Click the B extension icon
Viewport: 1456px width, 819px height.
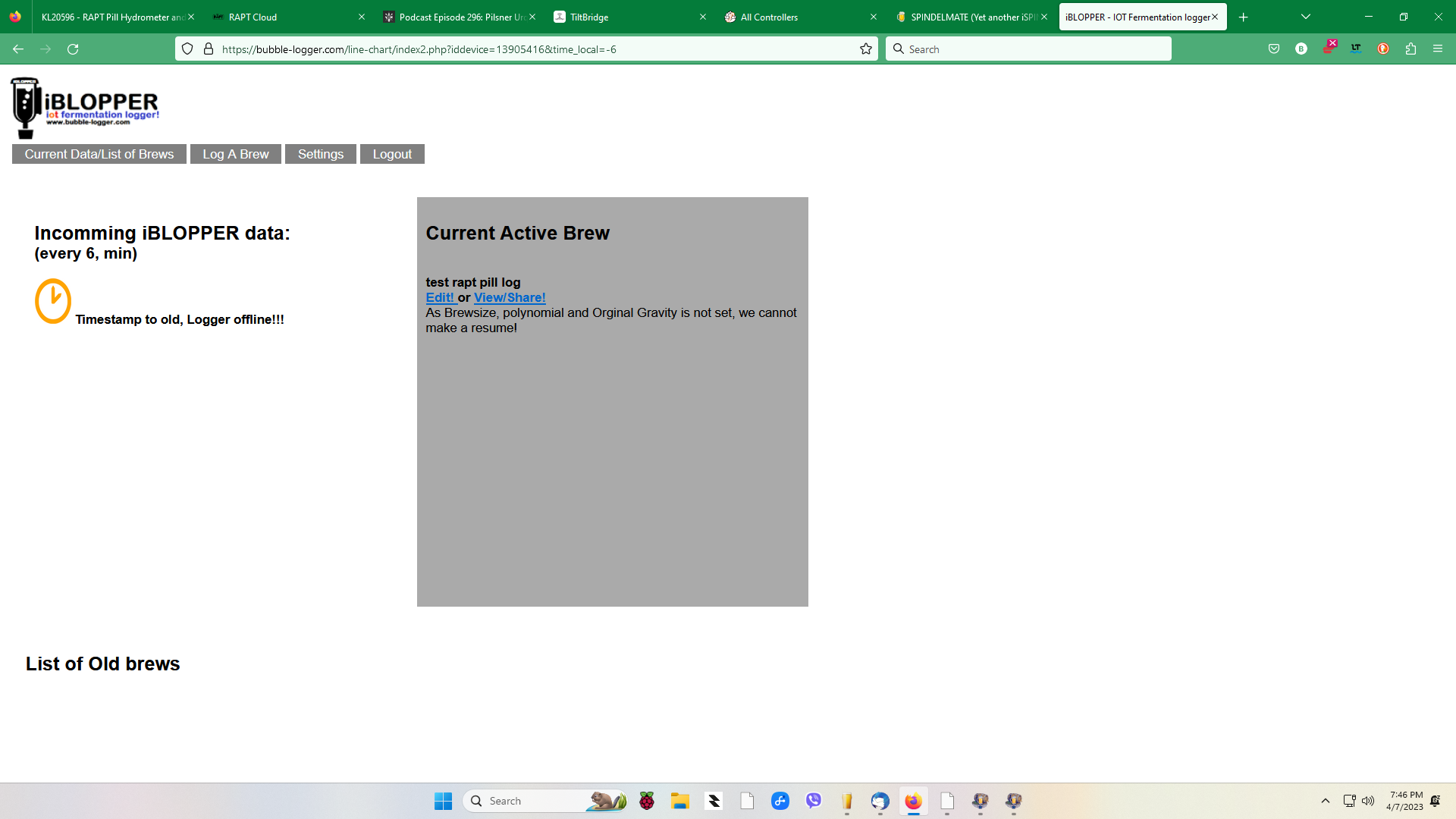(x=1301, y=49)
